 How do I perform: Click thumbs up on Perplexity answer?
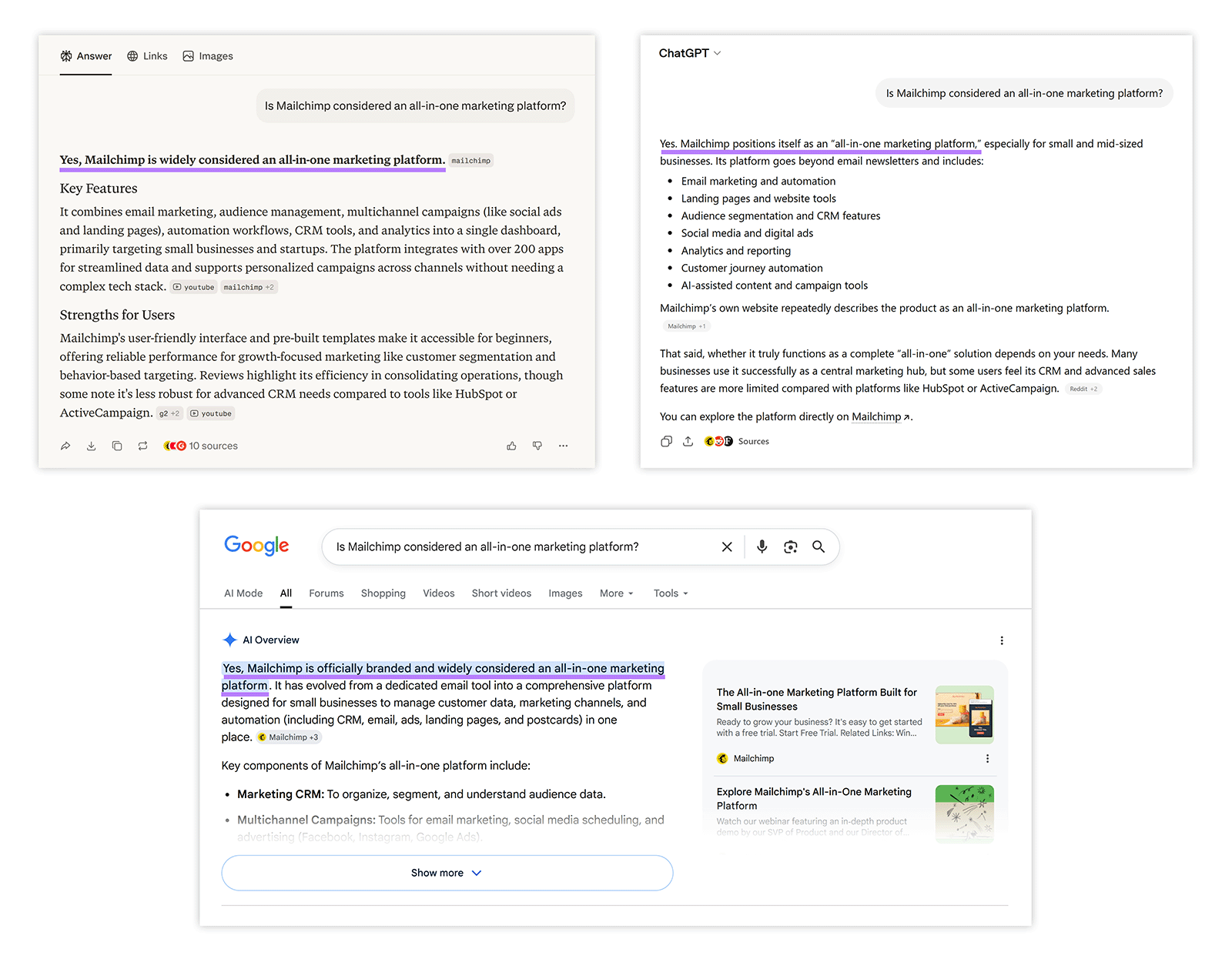[511, 446]
